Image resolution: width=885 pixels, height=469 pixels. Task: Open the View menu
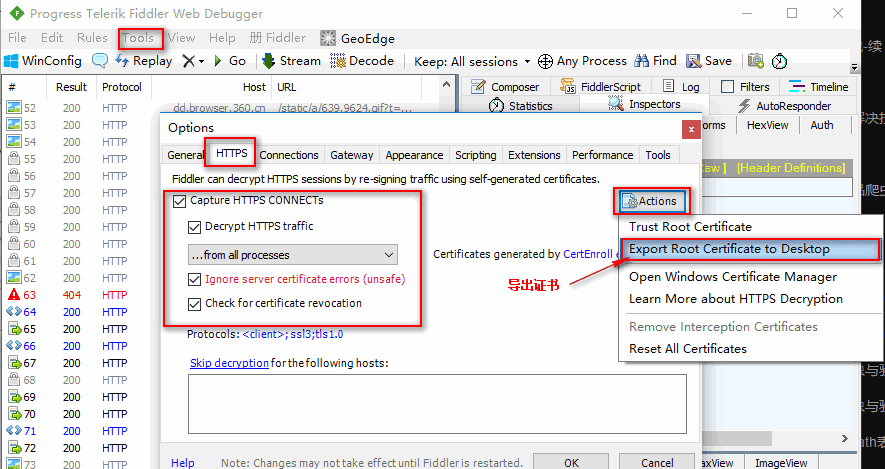(x=182, y=38)
